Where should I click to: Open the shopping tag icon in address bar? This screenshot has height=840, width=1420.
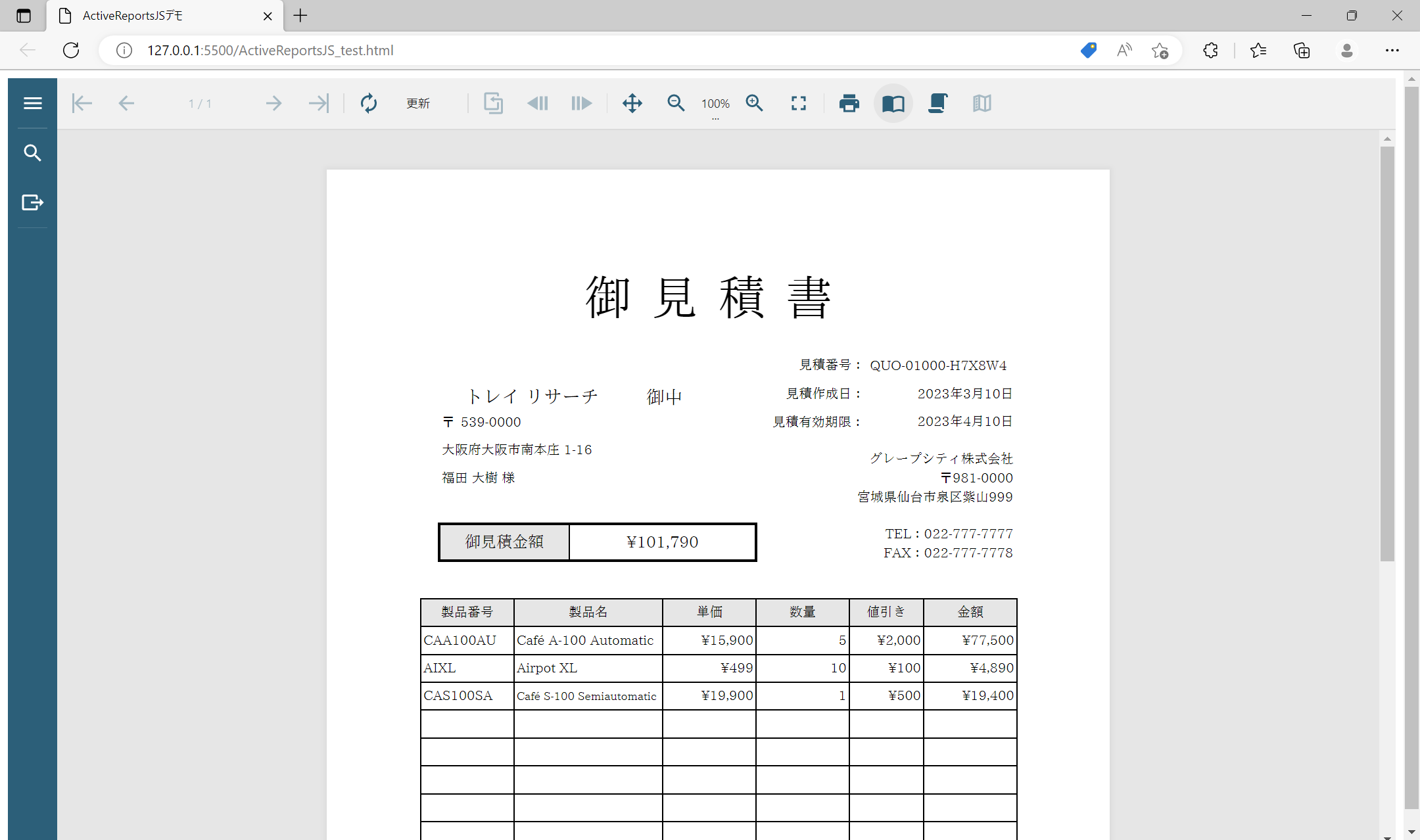click(x=1089, y=51)
